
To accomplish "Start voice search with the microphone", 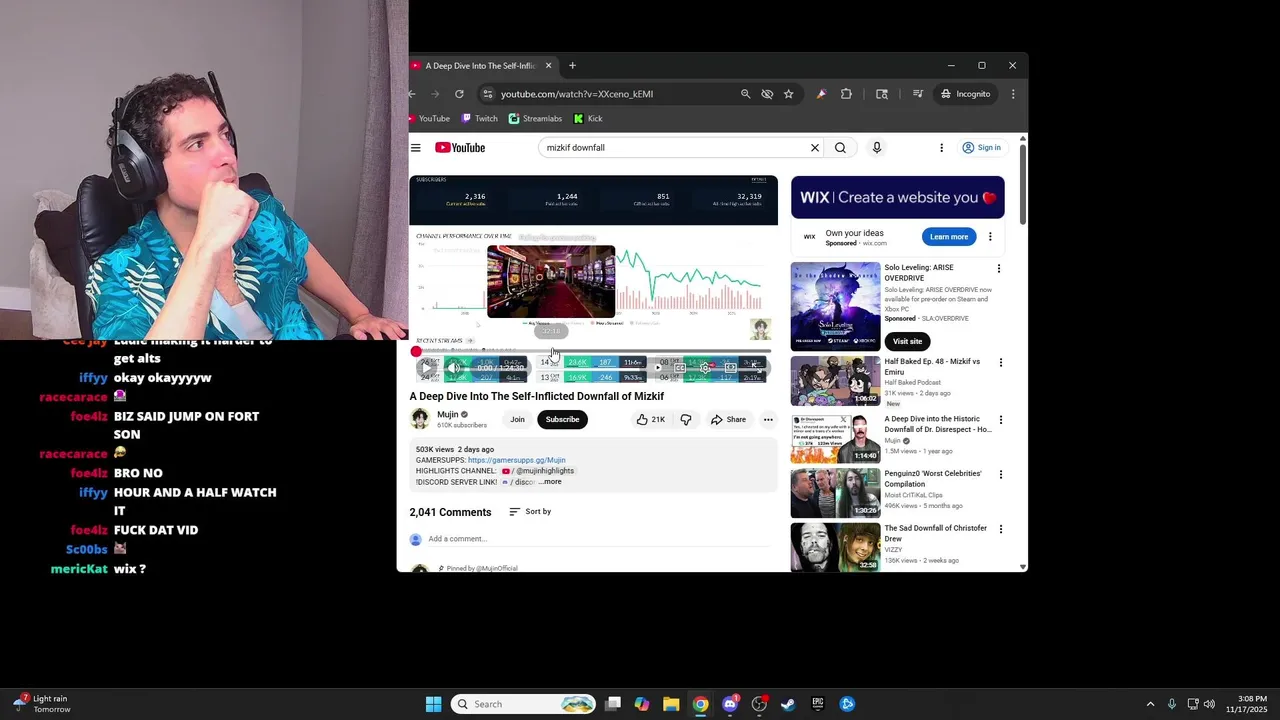I will pos(877,148).
